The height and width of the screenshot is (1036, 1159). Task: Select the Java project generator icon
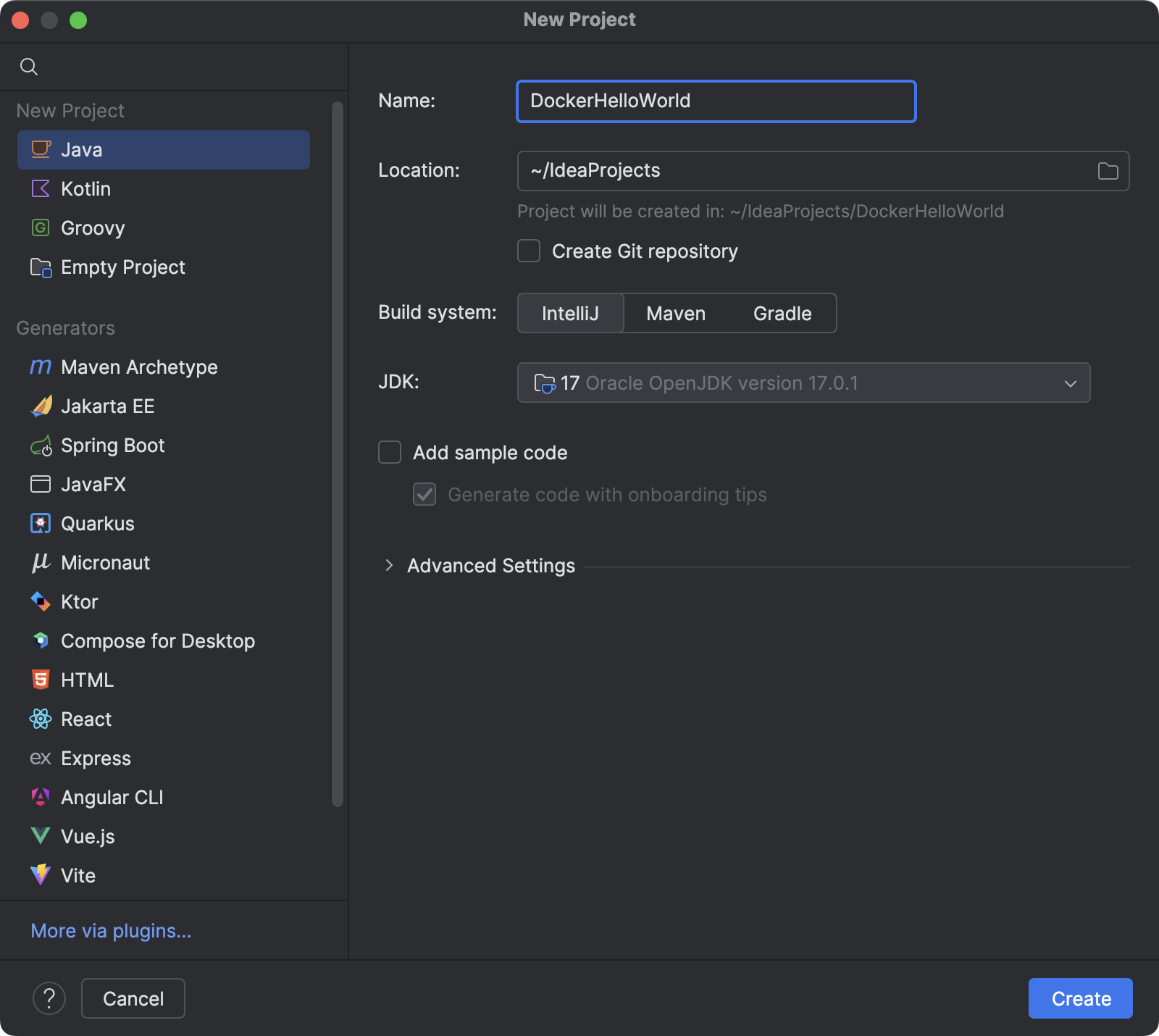(41, 149)
